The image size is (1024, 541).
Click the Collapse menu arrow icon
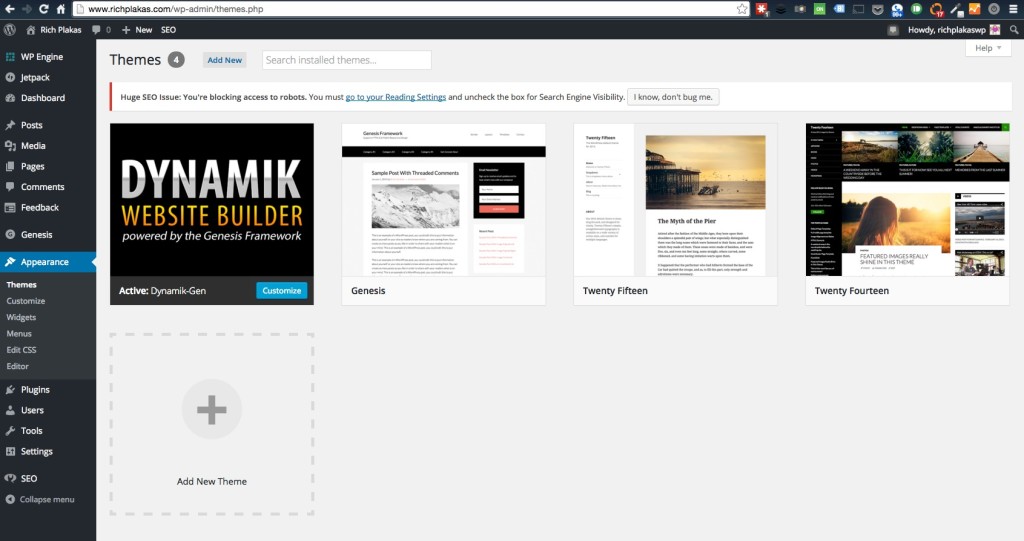tap(10, 499)
